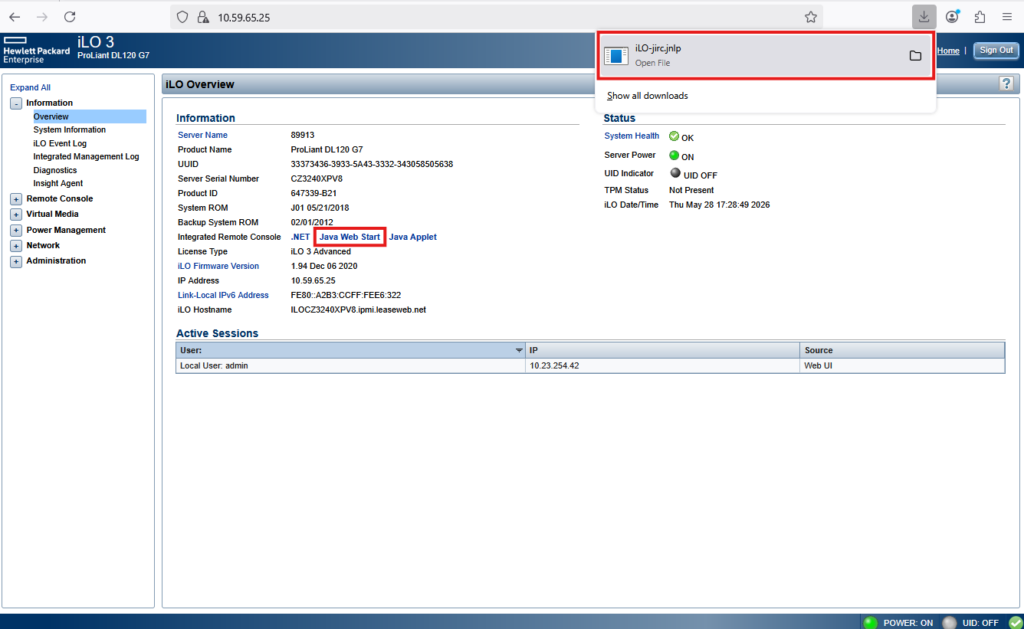The height and width of the screenshot is (629, 1024).
Task: Click the Link-Local IPv6 Address link
Action: click(x=223, y=295)
